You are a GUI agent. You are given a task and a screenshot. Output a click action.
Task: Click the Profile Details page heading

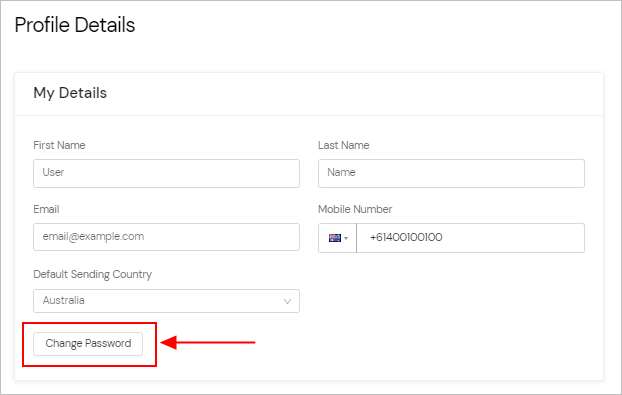(75, 25)
